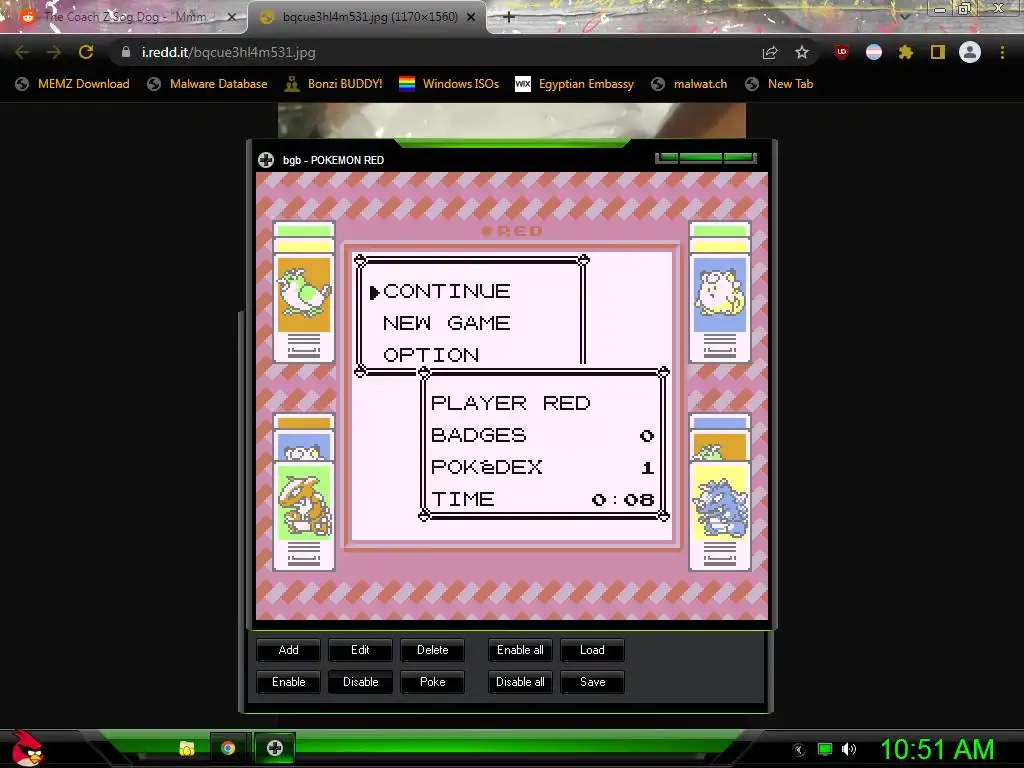This screenshot has height=768, width=1024.
Task: Close the bqcue3hl4m531.jpg tab
Action: coord(471,17)
